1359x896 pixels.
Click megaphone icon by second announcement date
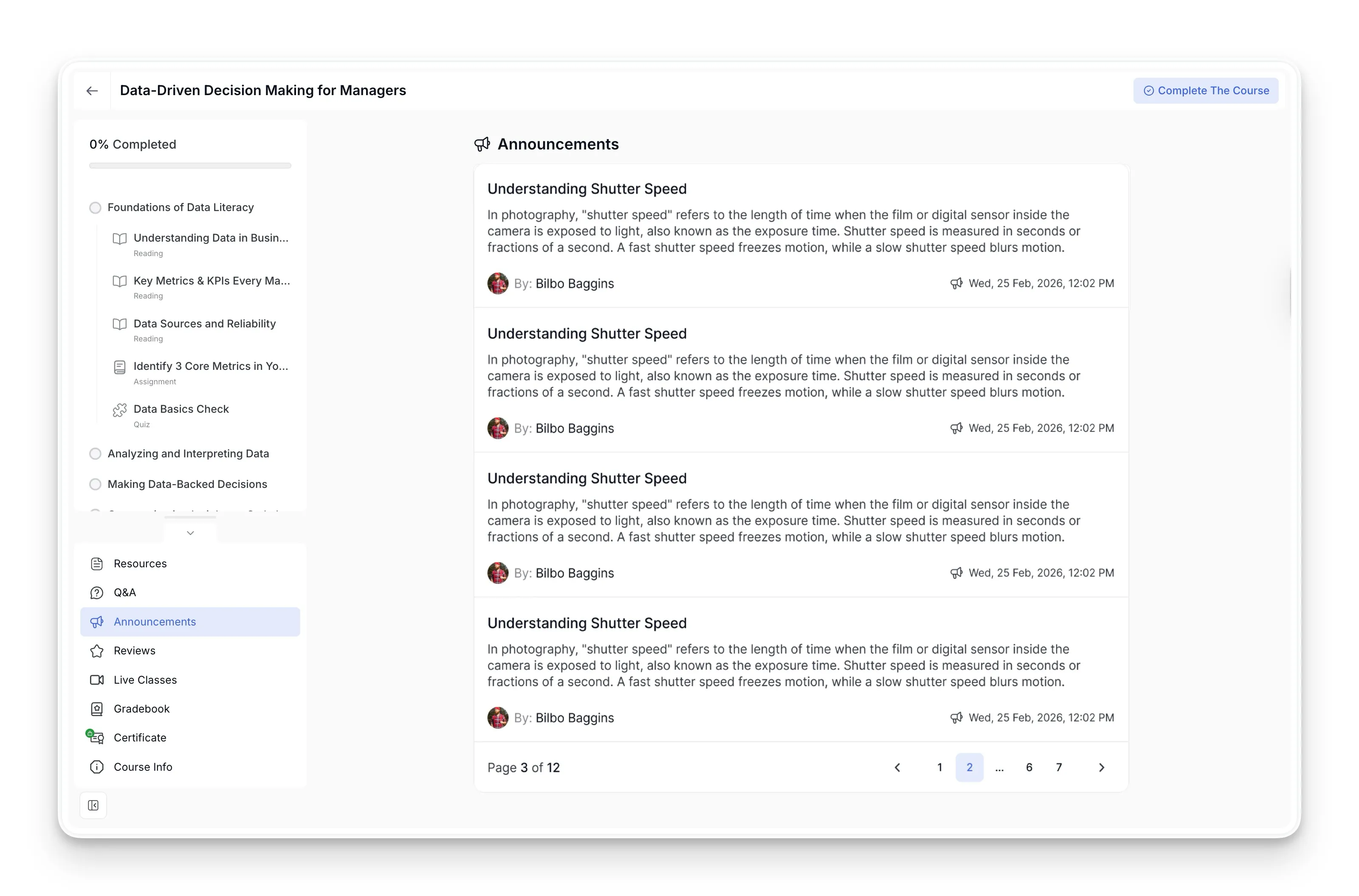pyautogui.click(x=956, y=428)
